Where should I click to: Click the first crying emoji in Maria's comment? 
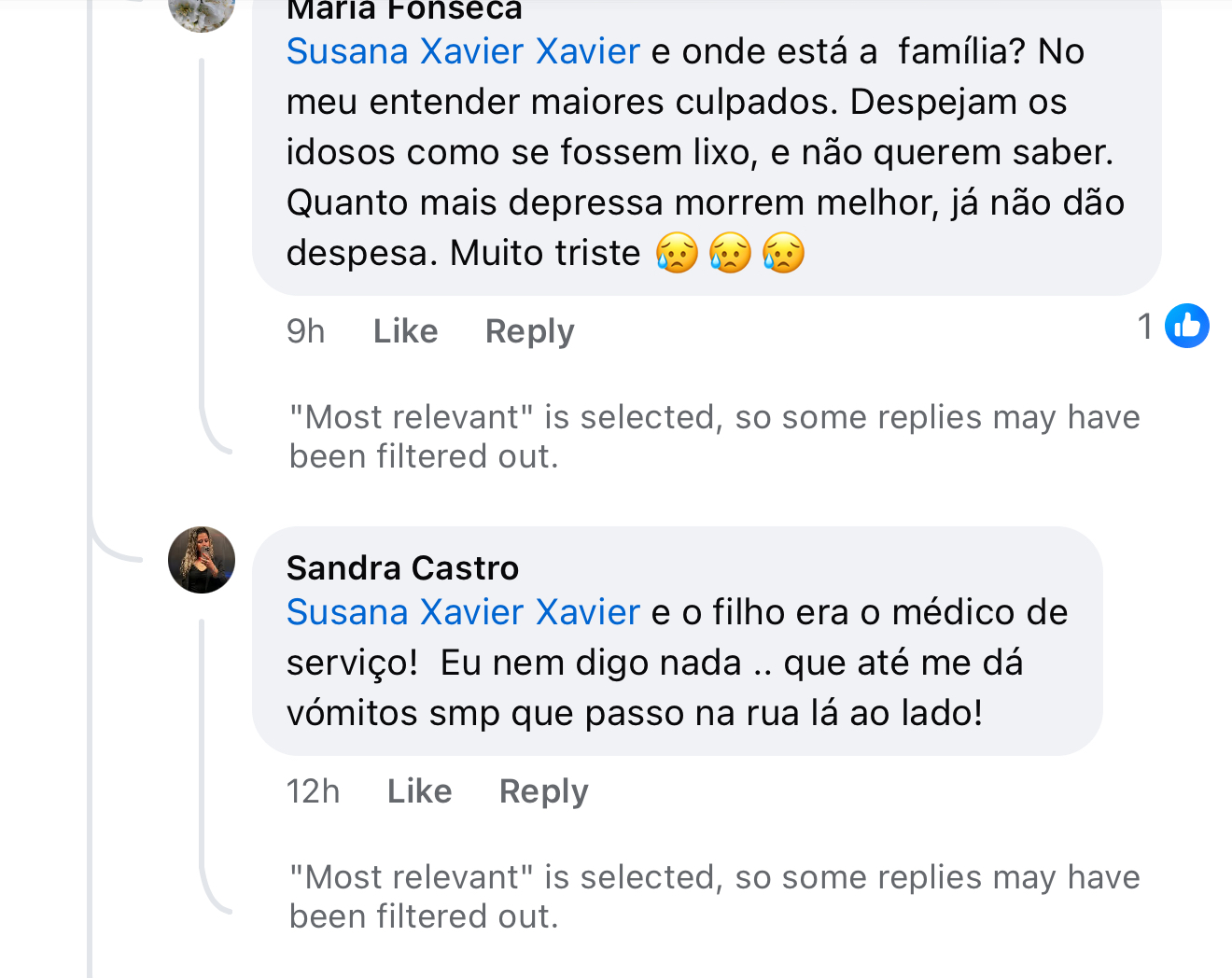(x=677, y=253)
